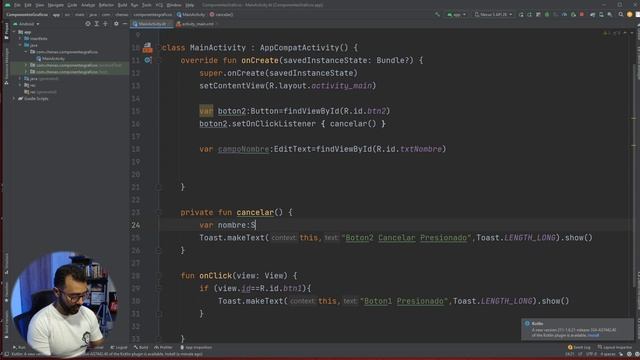Open the VCS menu
This screenshot has height=360, width=640.
pyautogui.click(x=159, y=5)
